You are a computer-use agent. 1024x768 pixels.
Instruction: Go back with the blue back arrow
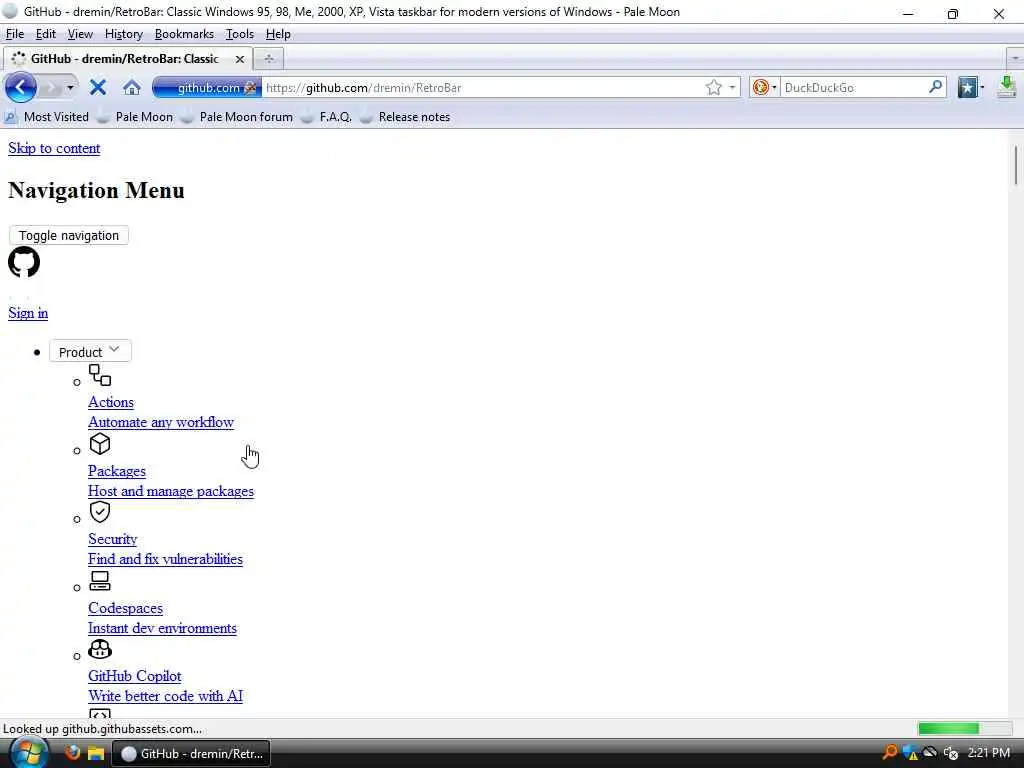pos(20,87)
